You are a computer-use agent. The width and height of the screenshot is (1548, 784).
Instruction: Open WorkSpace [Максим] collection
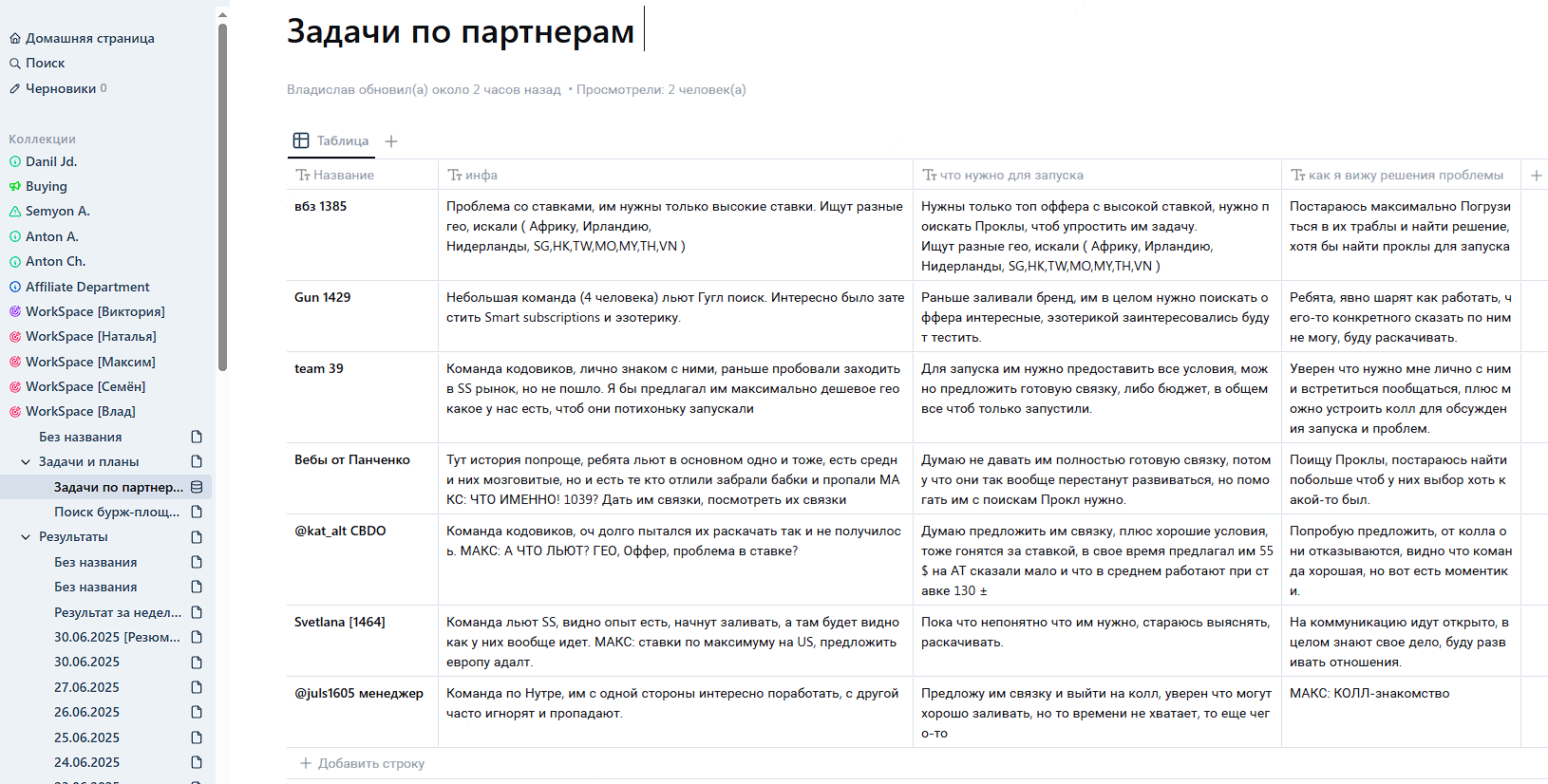tap(90, 362)
